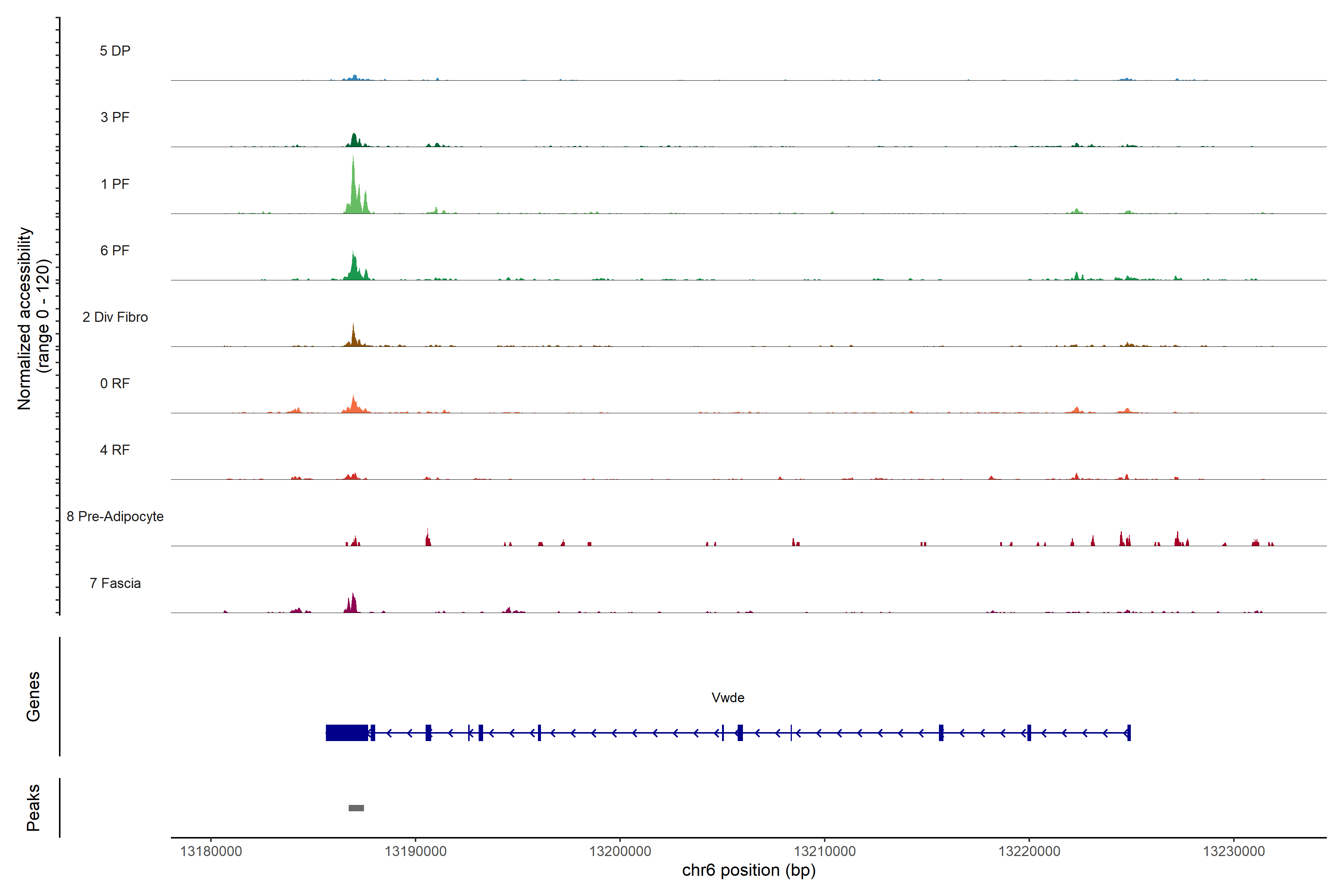Click the gray peak bar in Peaks track
Image resolution: width=1344 pixels, height=896 pixels.
(x=356, y=808)
